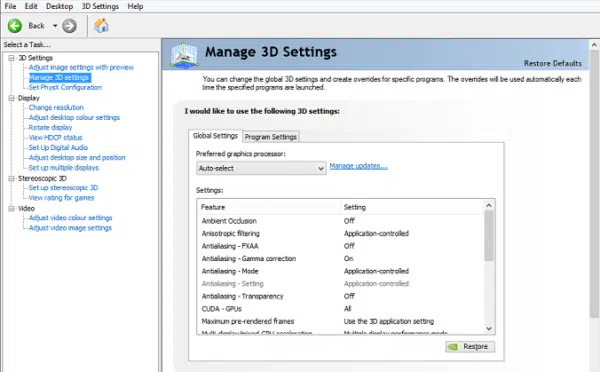Click the Setting column header
Screen dimensions: 600x372
412,207
